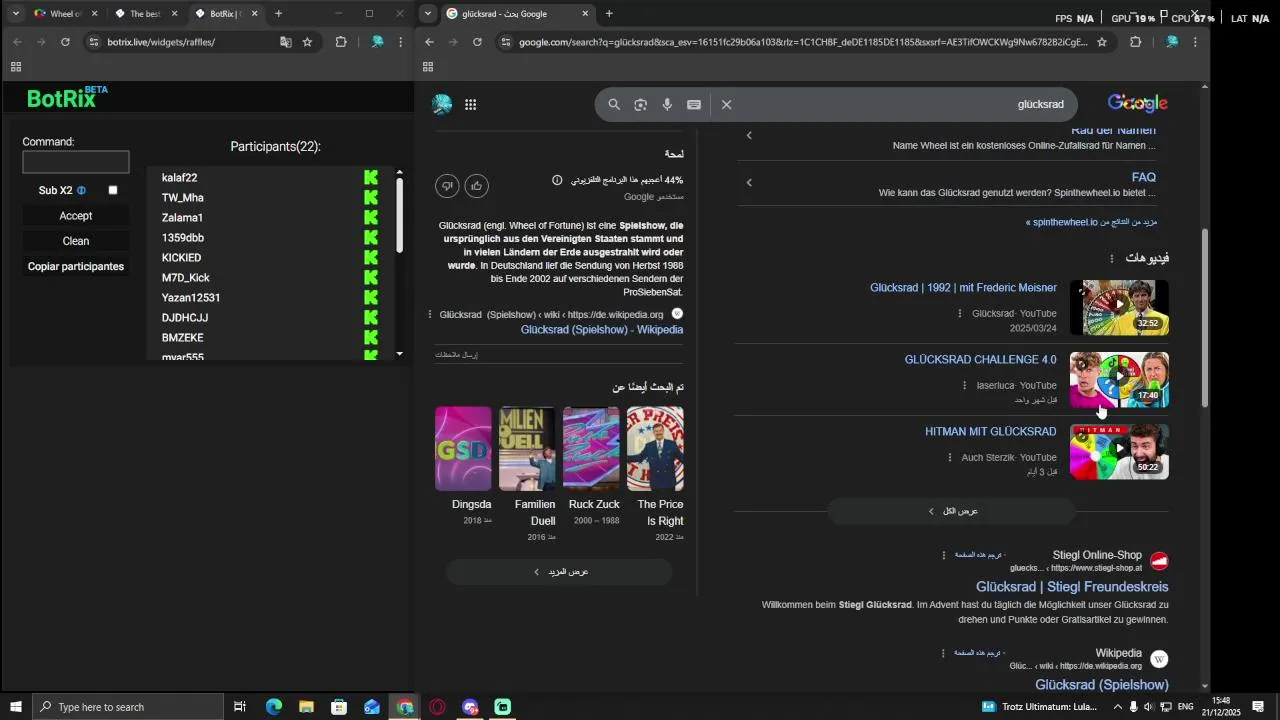
Task: Open a new tab in BotRix window
Action: click(x=278, y=14)
